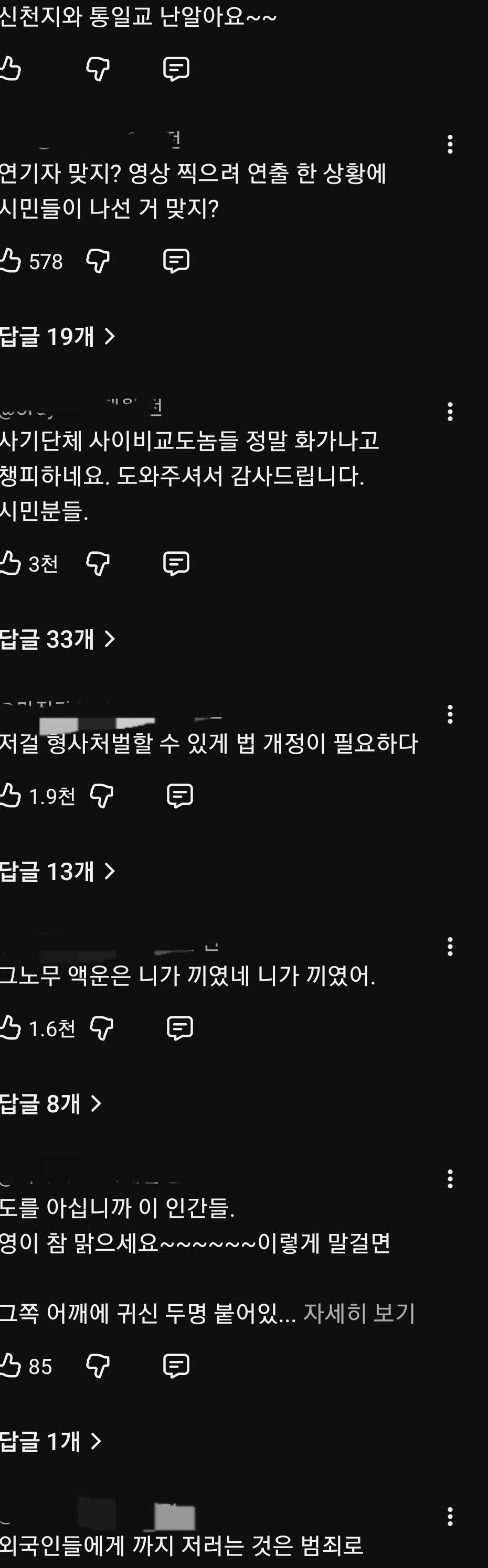This screenshot has width=488, height=1568.
Task: Toggle like on the 1.6천 comment
Action: tap(10, 1028)
